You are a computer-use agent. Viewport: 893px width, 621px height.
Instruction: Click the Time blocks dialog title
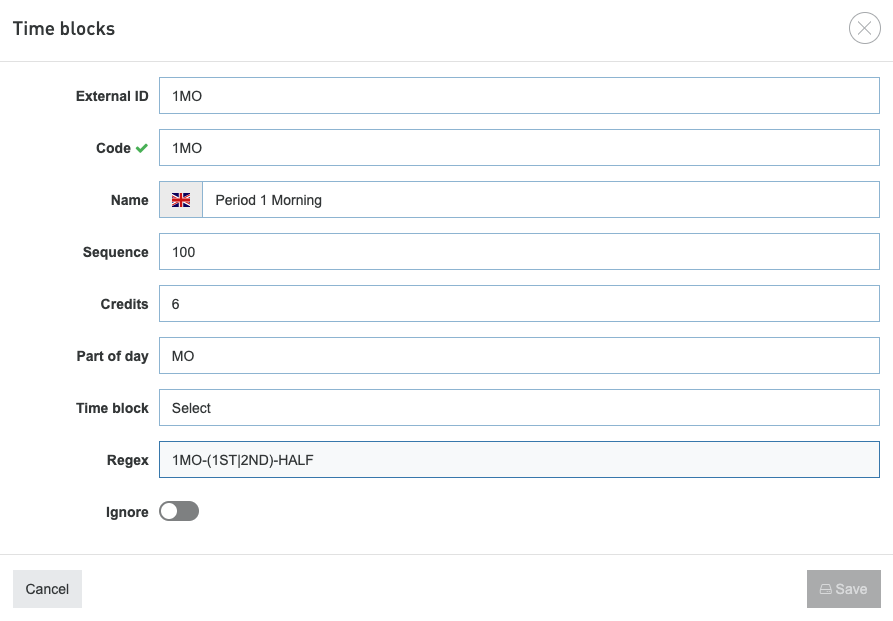pyautogui.click(x=64, y=28)
